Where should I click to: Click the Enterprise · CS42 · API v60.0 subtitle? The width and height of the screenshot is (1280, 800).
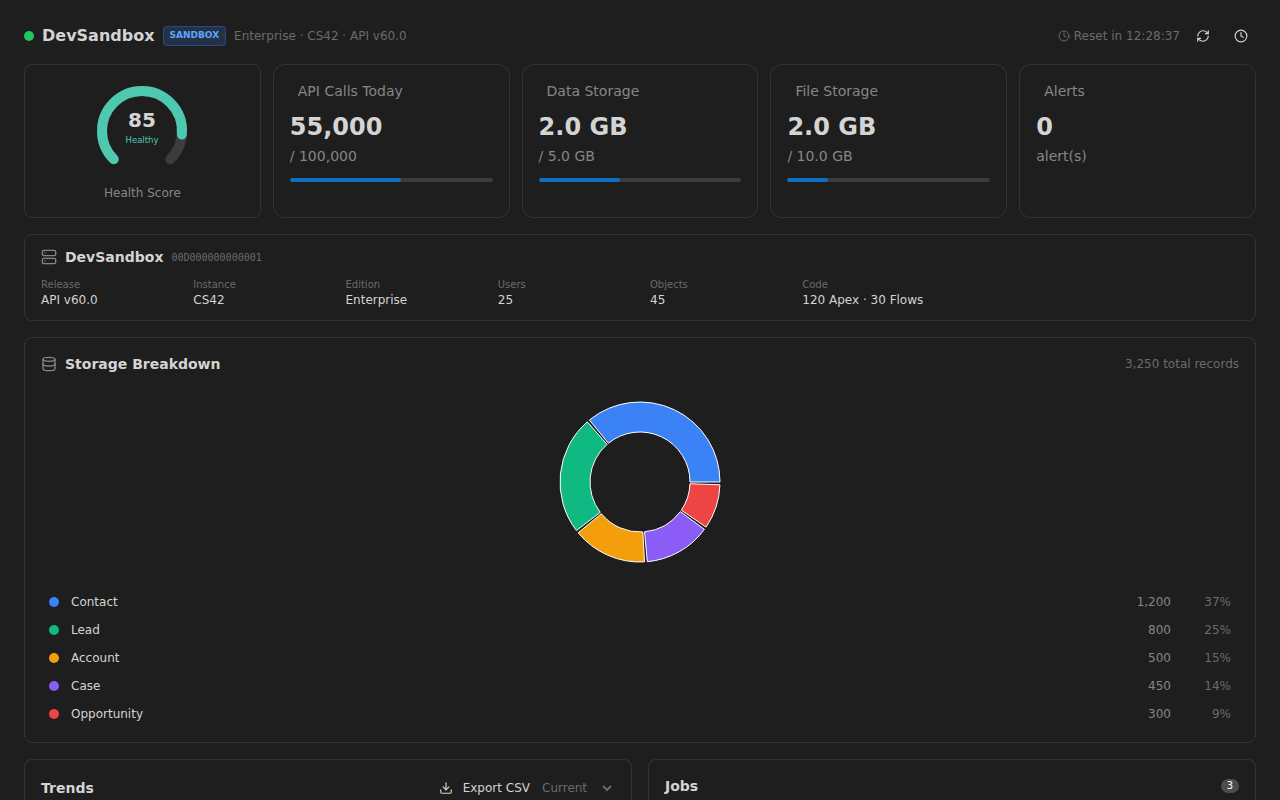point(320,36)
